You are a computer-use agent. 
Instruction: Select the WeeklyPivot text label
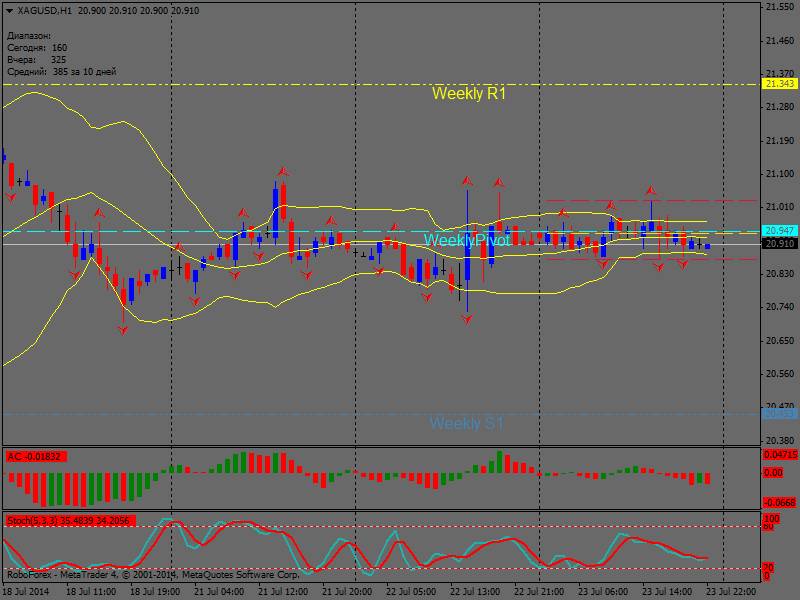coord(466,241)
